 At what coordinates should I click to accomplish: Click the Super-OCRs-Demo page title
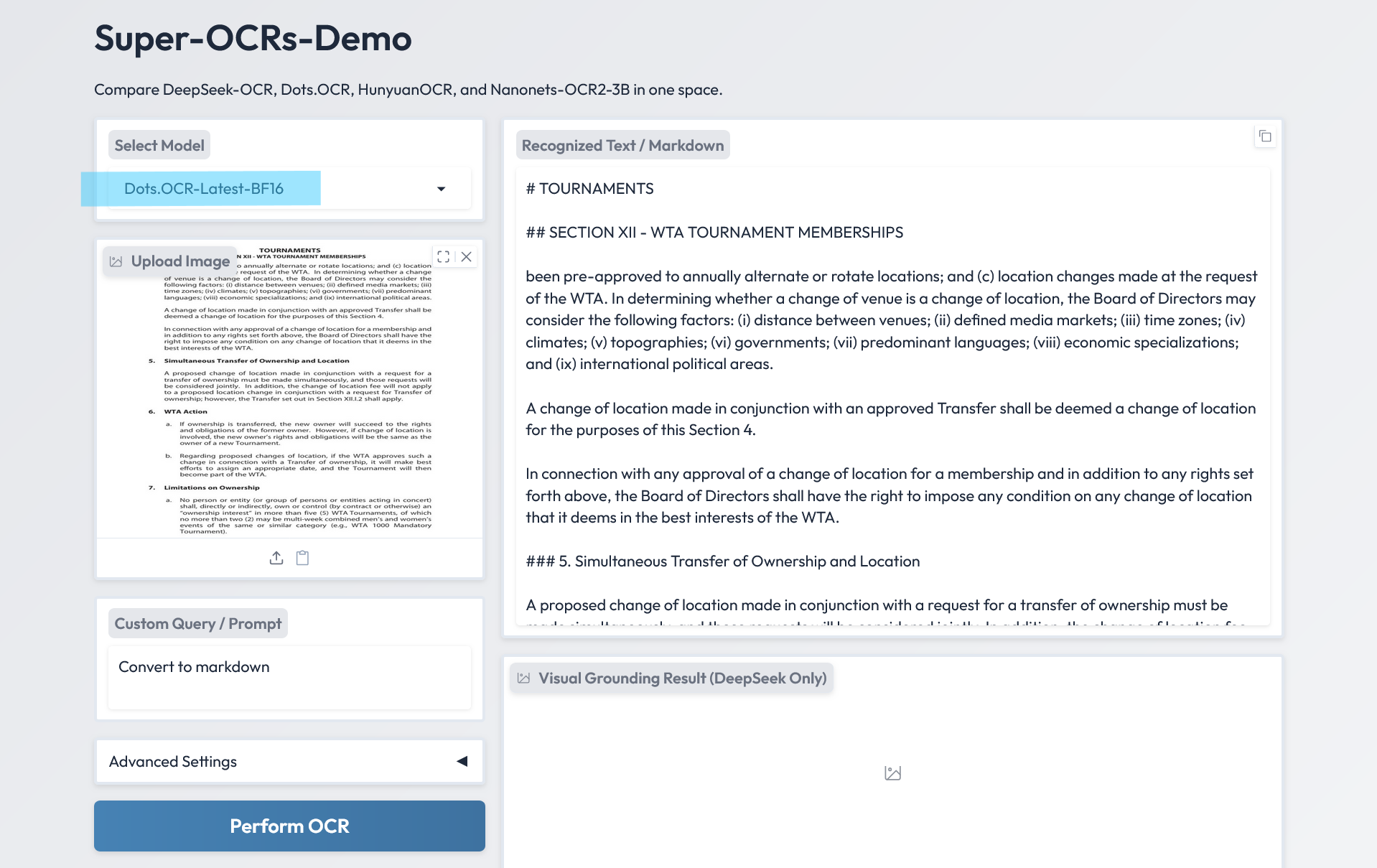coord(253,38)
